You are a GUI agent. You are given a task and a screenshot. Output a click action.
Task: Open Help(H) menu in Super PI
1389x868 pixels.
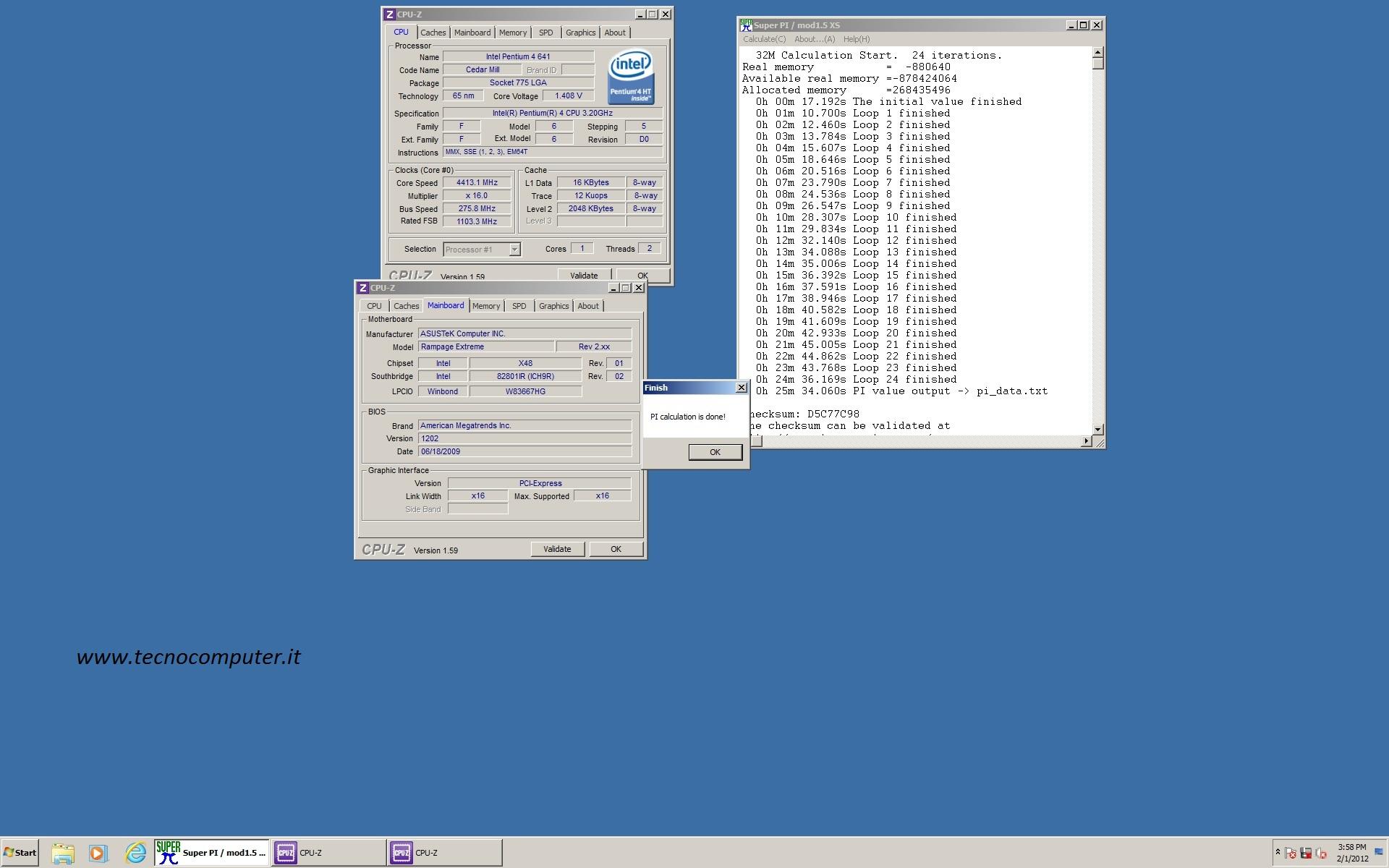(x=857, y=39)
